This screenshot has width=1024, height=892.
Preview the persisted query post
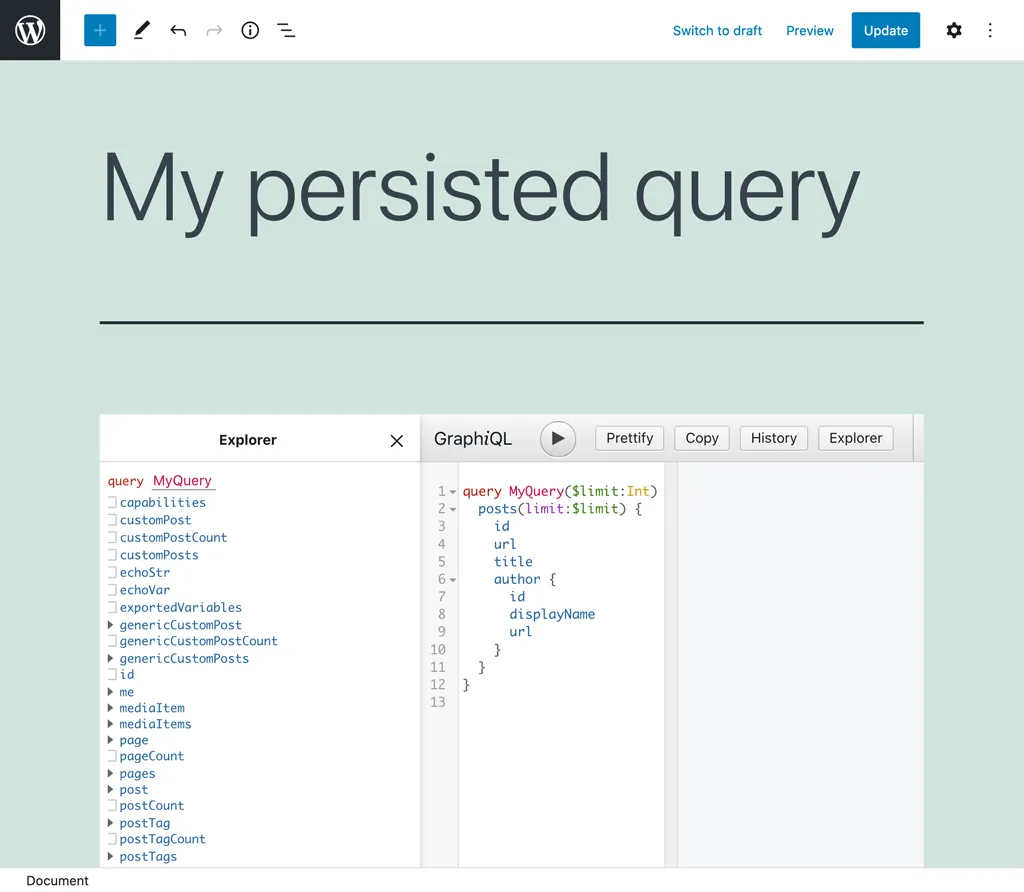click(x=810, y=30)
